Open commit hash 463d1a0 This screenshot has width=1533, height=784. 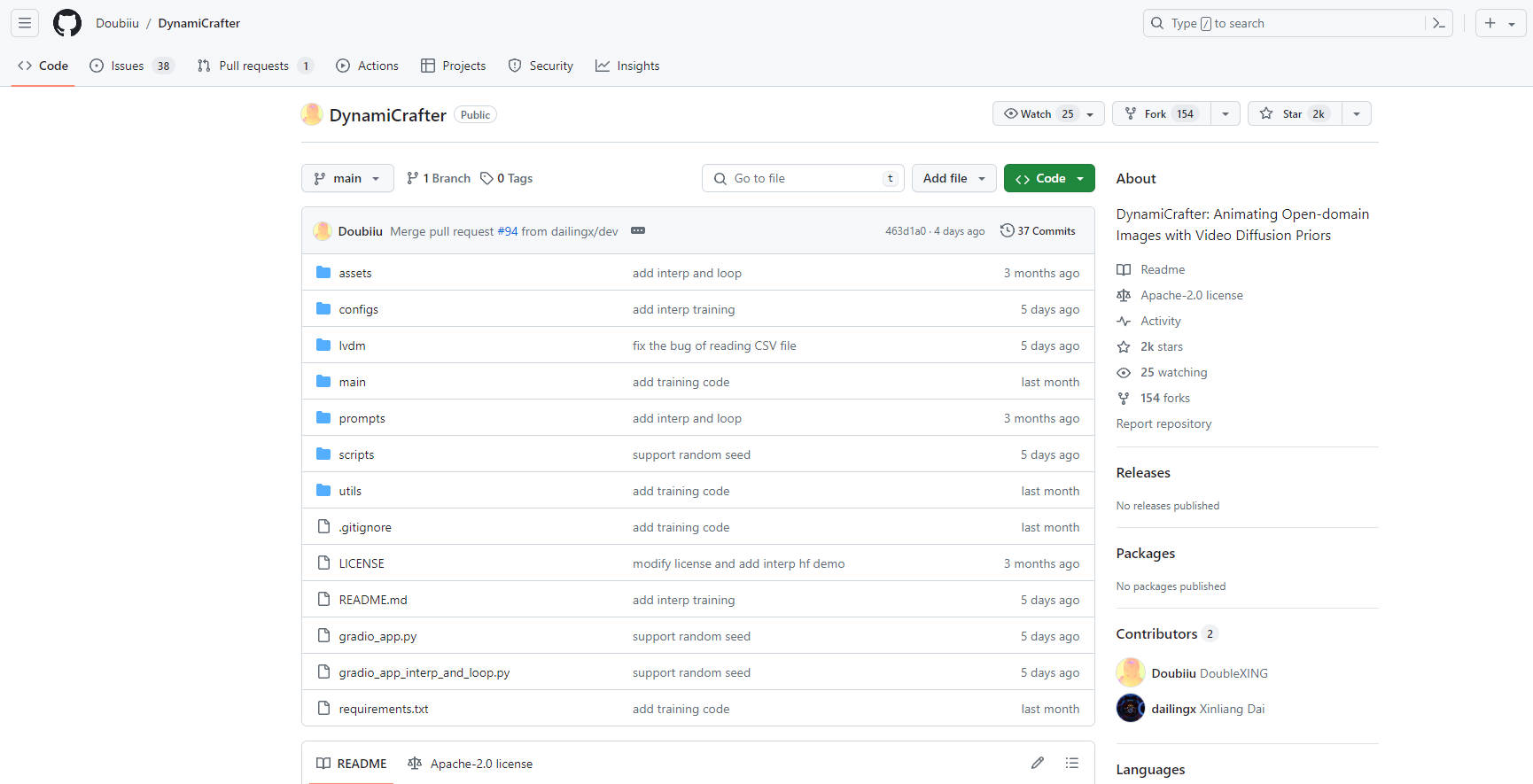pyautogui.click(x=905, y=231)
